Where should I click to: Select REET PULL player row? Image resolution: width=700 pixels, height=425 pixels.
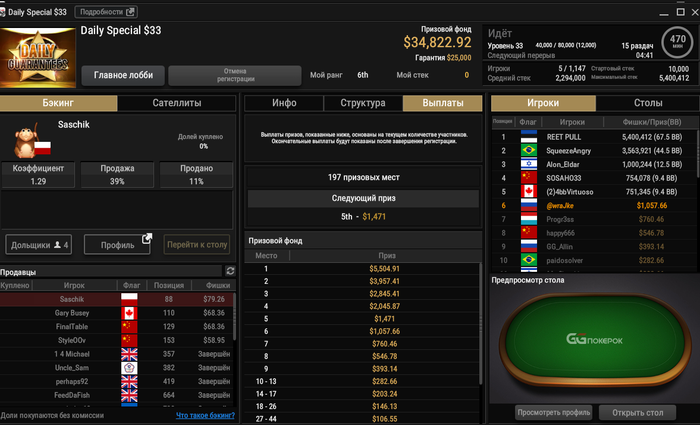pyautogui.click(x=594, y=137)
